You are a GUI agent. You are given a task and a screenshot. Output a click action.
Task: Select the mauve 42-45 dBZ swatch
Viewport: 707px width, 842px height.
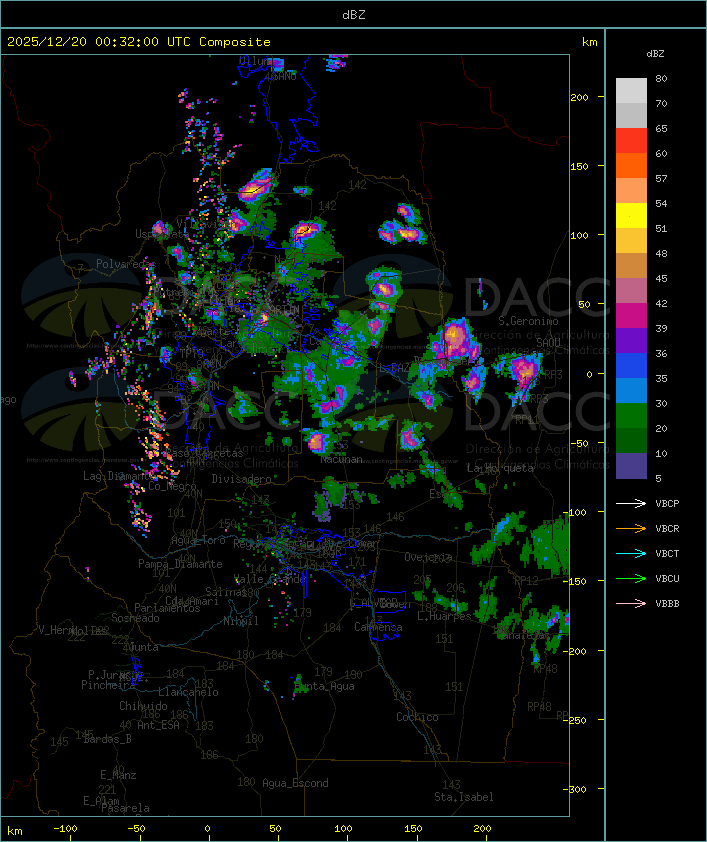point(631,291)
